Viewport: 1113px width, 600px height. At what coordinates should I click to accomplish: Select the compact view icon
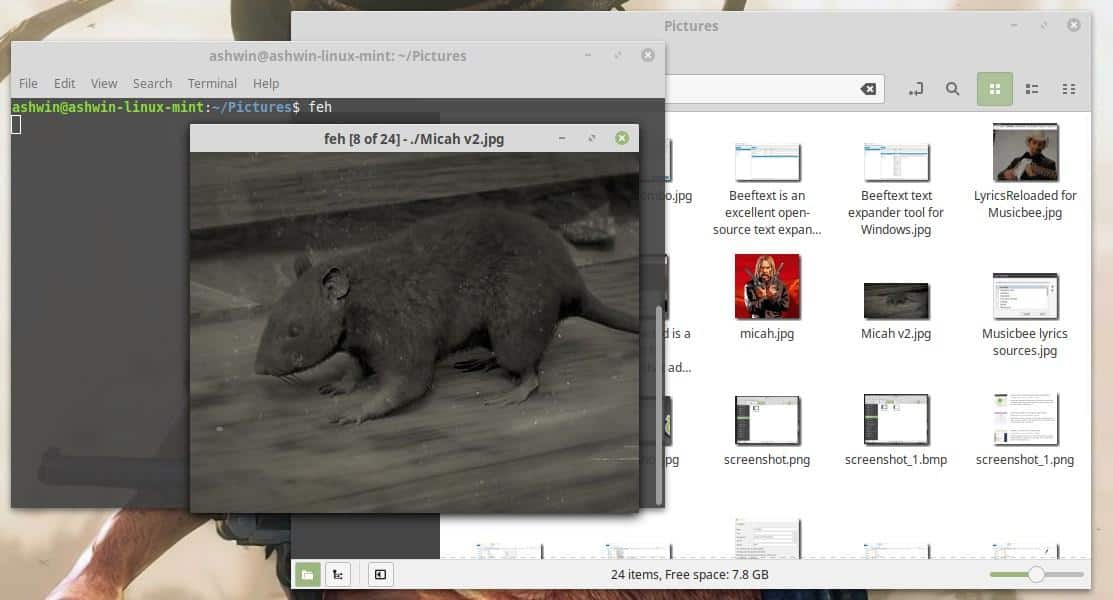pyautogui.click(x=1068, y=89)
